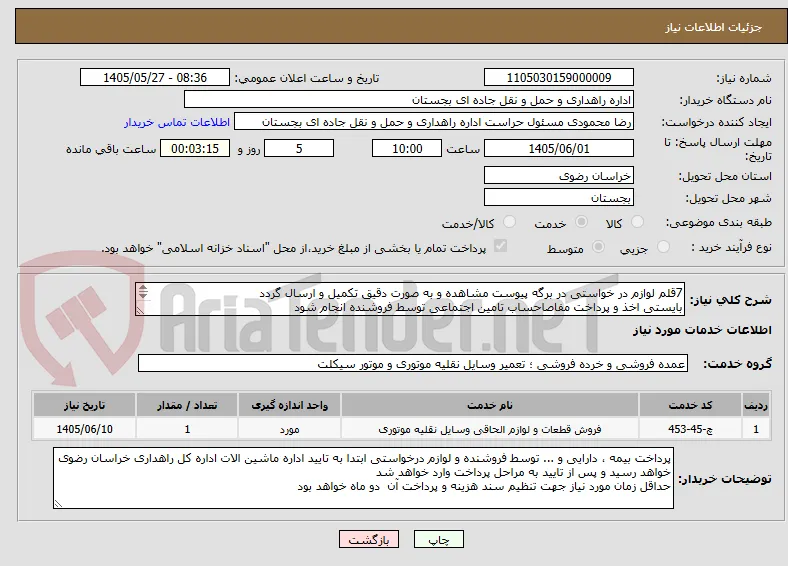788x566 pixels.
Task: Click the استان محل تحویل field خراسان رضوی
Action: [558, 175]
